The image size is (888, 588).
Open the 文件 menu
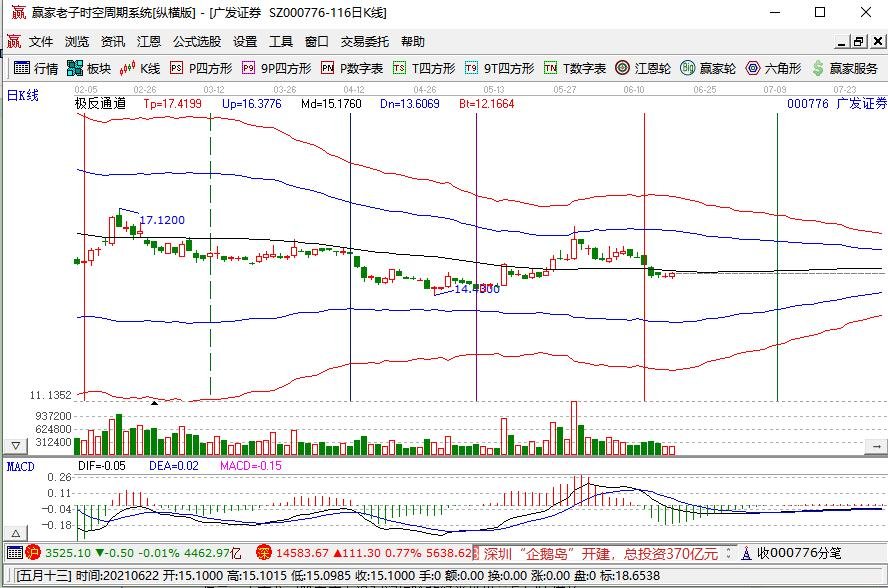pyautogui.click(x=41, y=41)
